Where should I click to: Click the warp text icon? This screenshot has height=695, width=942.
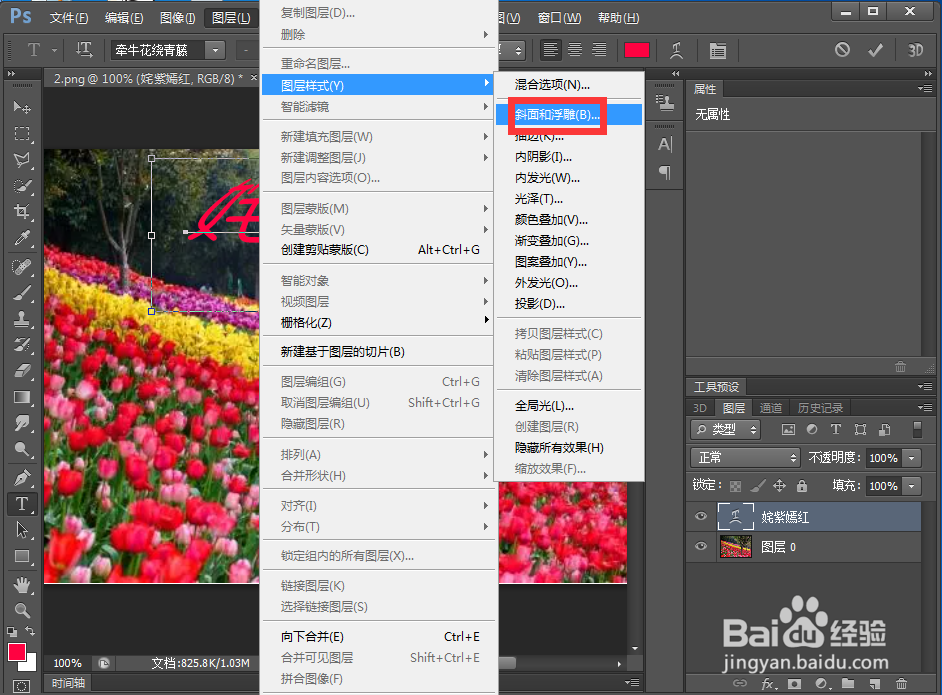coord(676,50)
